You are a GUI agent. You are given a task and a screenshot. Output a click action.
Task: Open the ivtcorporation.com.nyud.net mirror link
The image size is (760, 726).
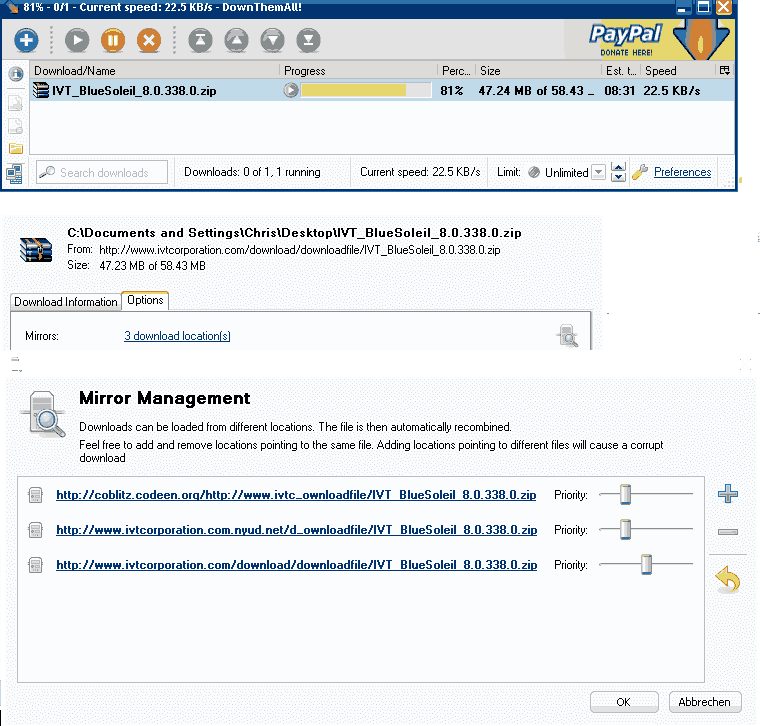point(297,530)
